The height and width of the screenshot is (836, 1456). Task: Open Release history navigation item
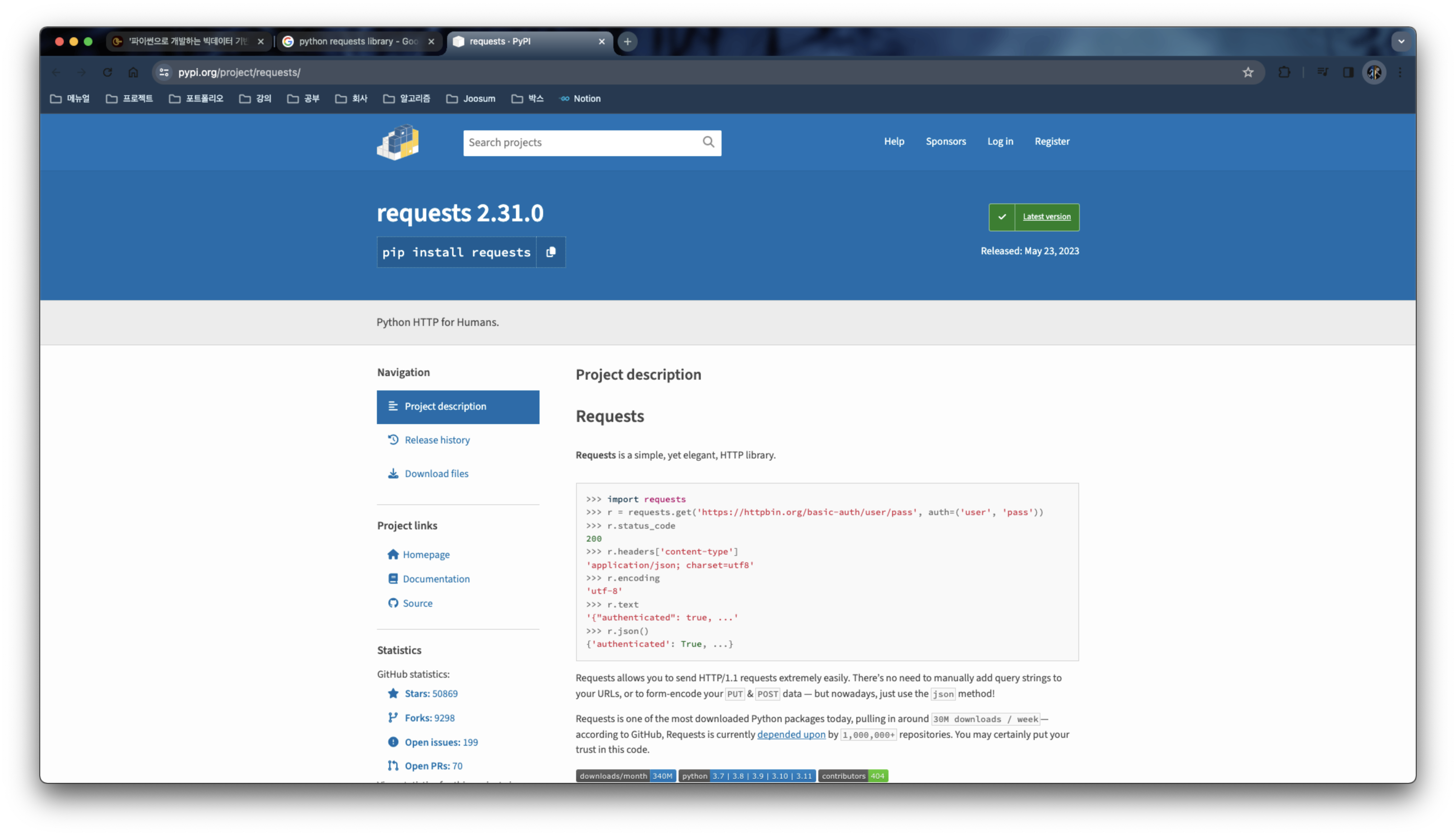pos(436,440)
